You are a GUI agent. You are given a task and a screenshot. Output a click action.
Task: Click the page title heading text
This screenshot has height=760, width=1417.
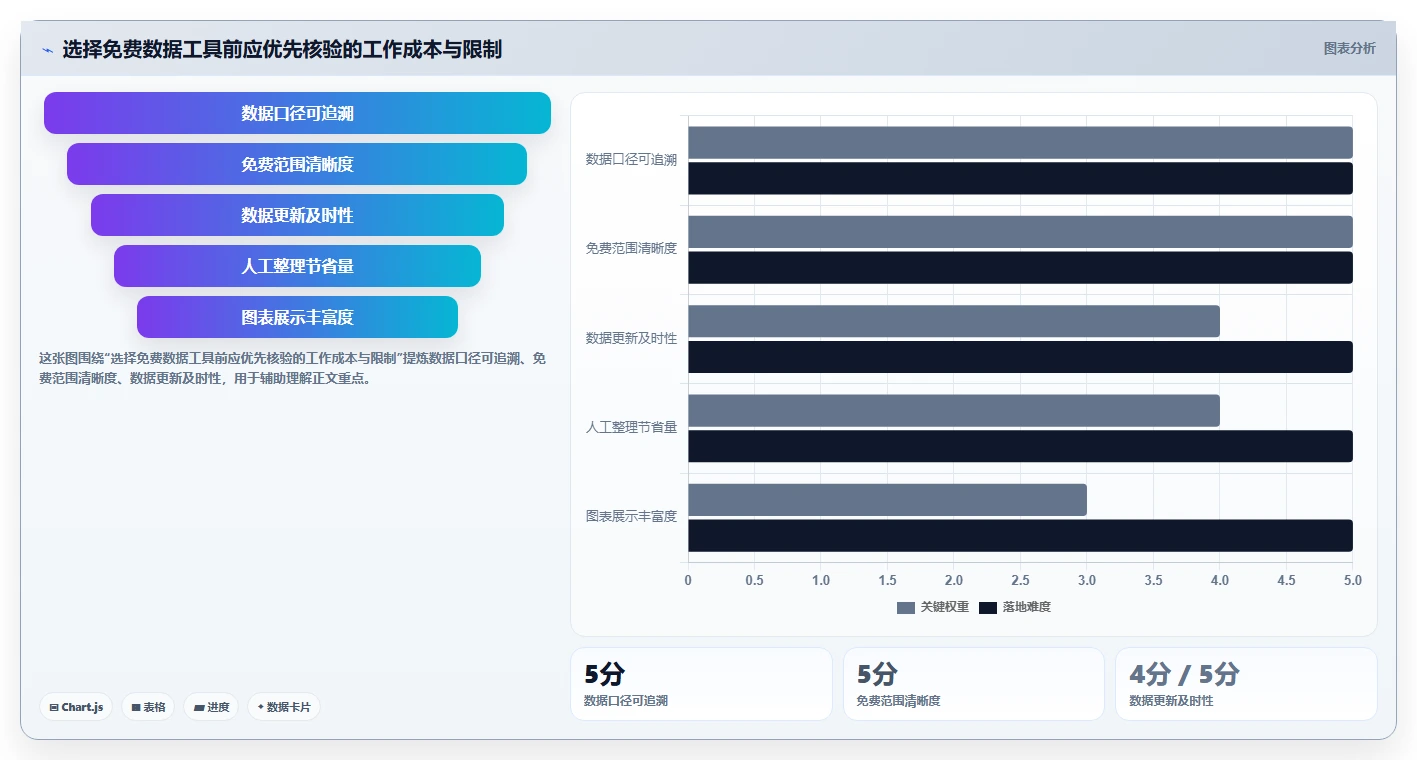[282, 49]
